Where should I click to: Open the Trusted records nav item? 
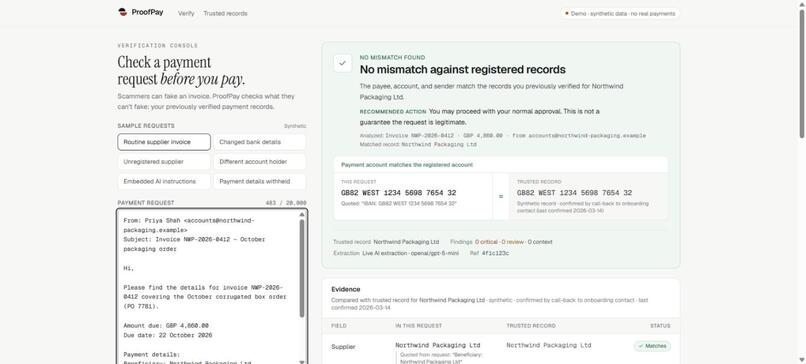(x=225, y=13)
